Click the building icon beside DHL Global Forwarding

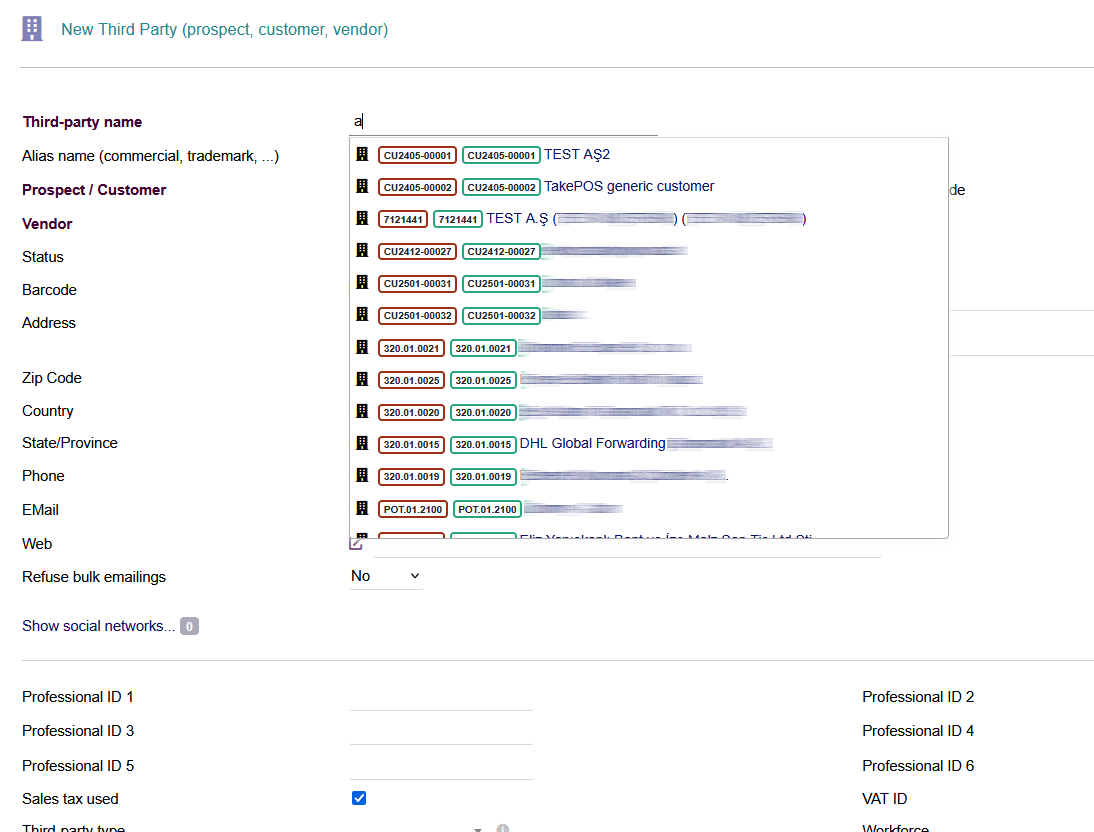point(363,443)
